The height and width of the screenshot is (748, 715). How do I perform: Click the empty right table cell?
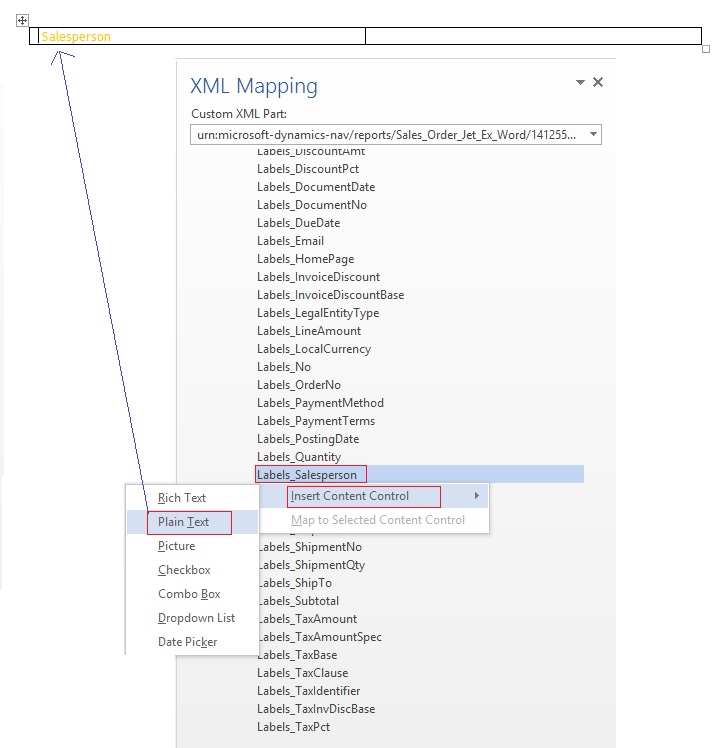pos(532,37)
